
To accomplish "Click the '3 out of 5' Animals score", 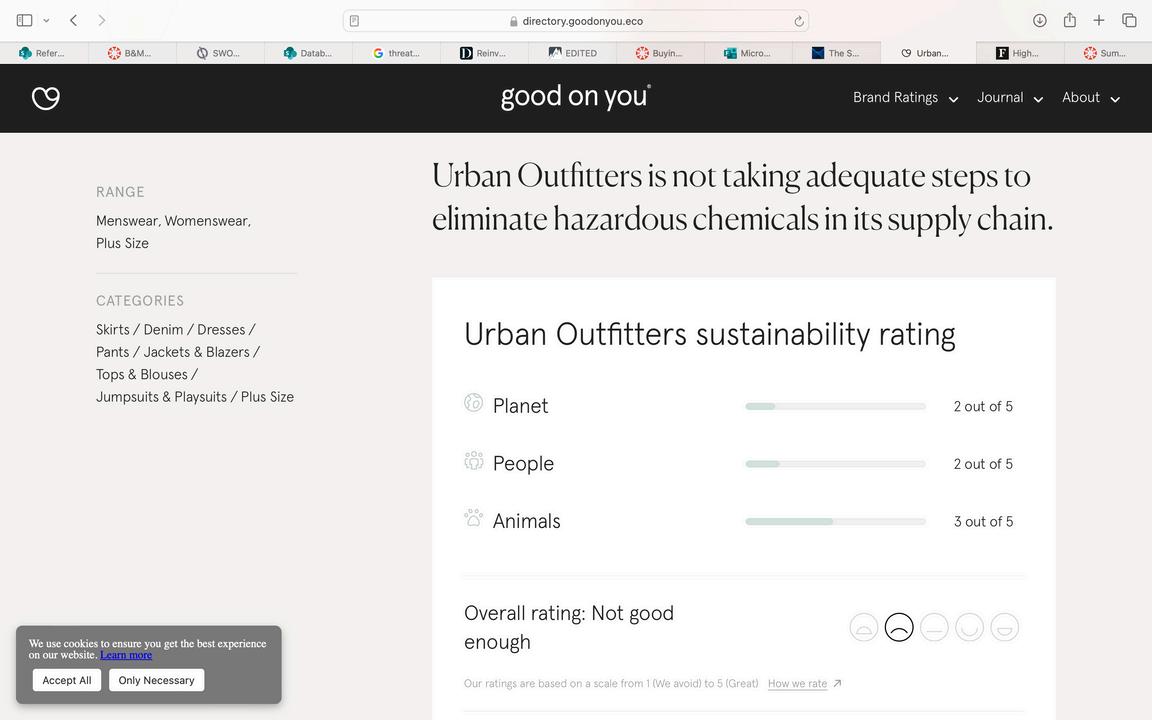I will [x=983, y=522].
